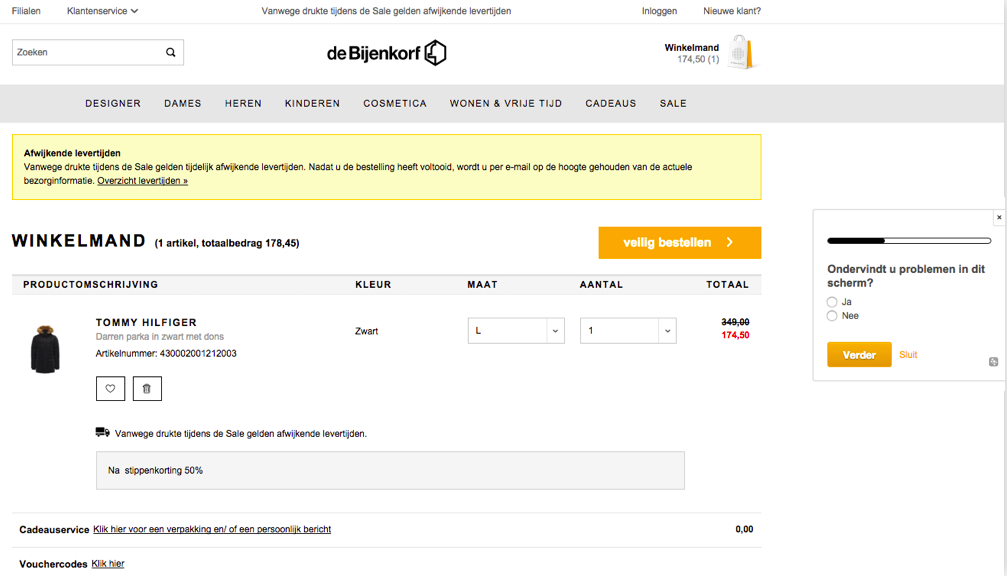This screenshot has width=1007, height=576.
Task: Click the Sluit link in survey
Action: [x=908, y=354]
